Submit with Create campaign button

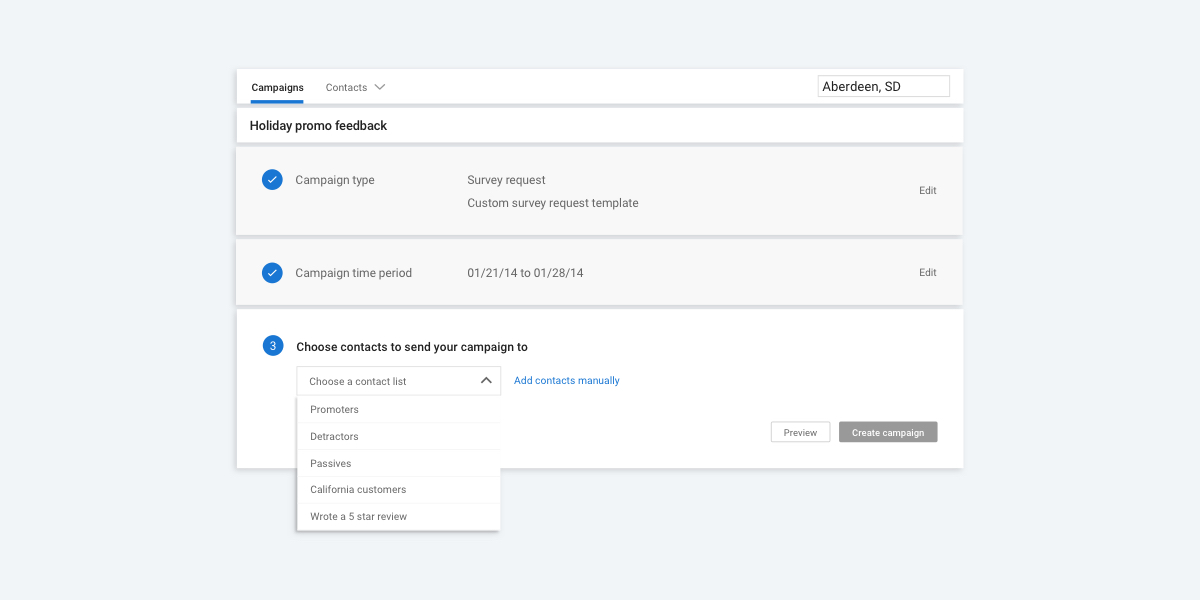point(888,432)
